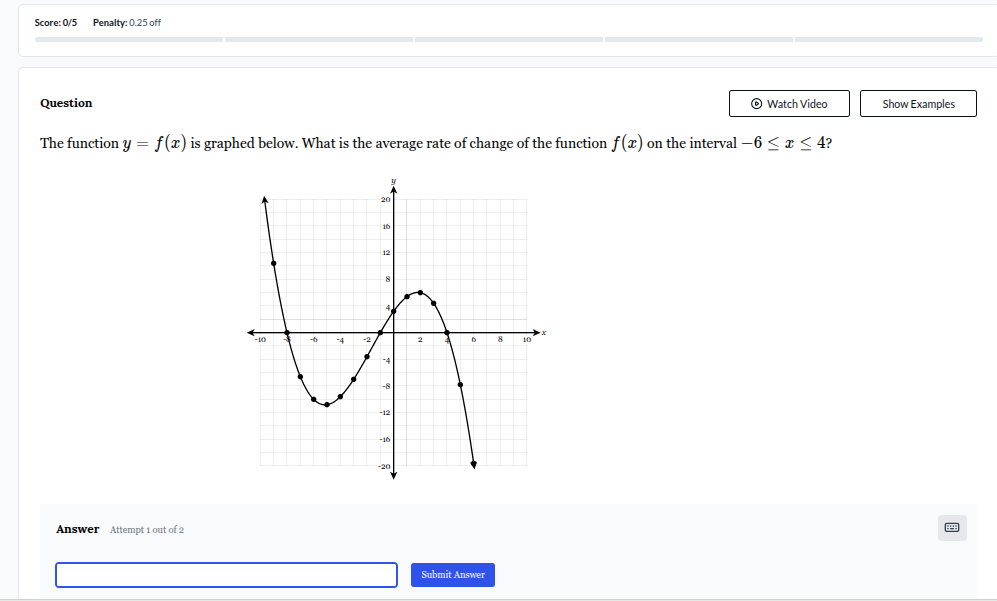Select the first progress bar segment at top

coord(130,40)
